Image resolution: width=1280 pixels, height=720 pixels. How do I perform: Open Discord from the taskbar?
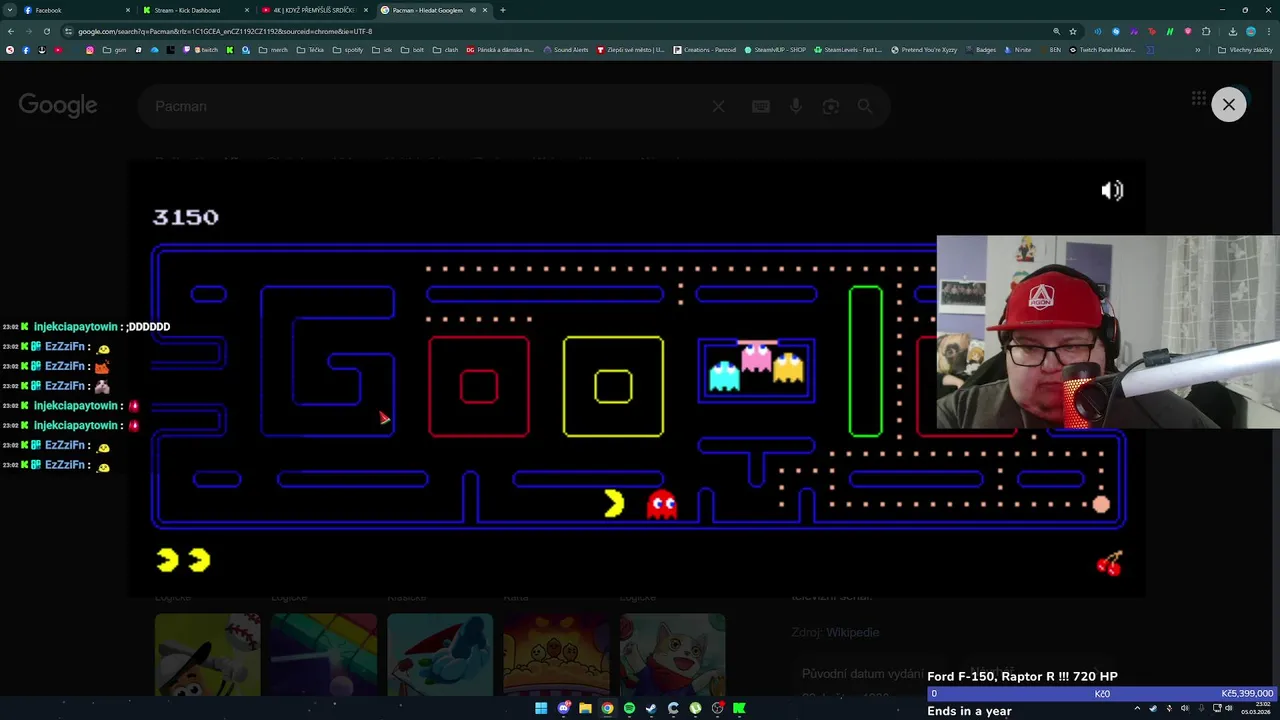tap(563, 708)
